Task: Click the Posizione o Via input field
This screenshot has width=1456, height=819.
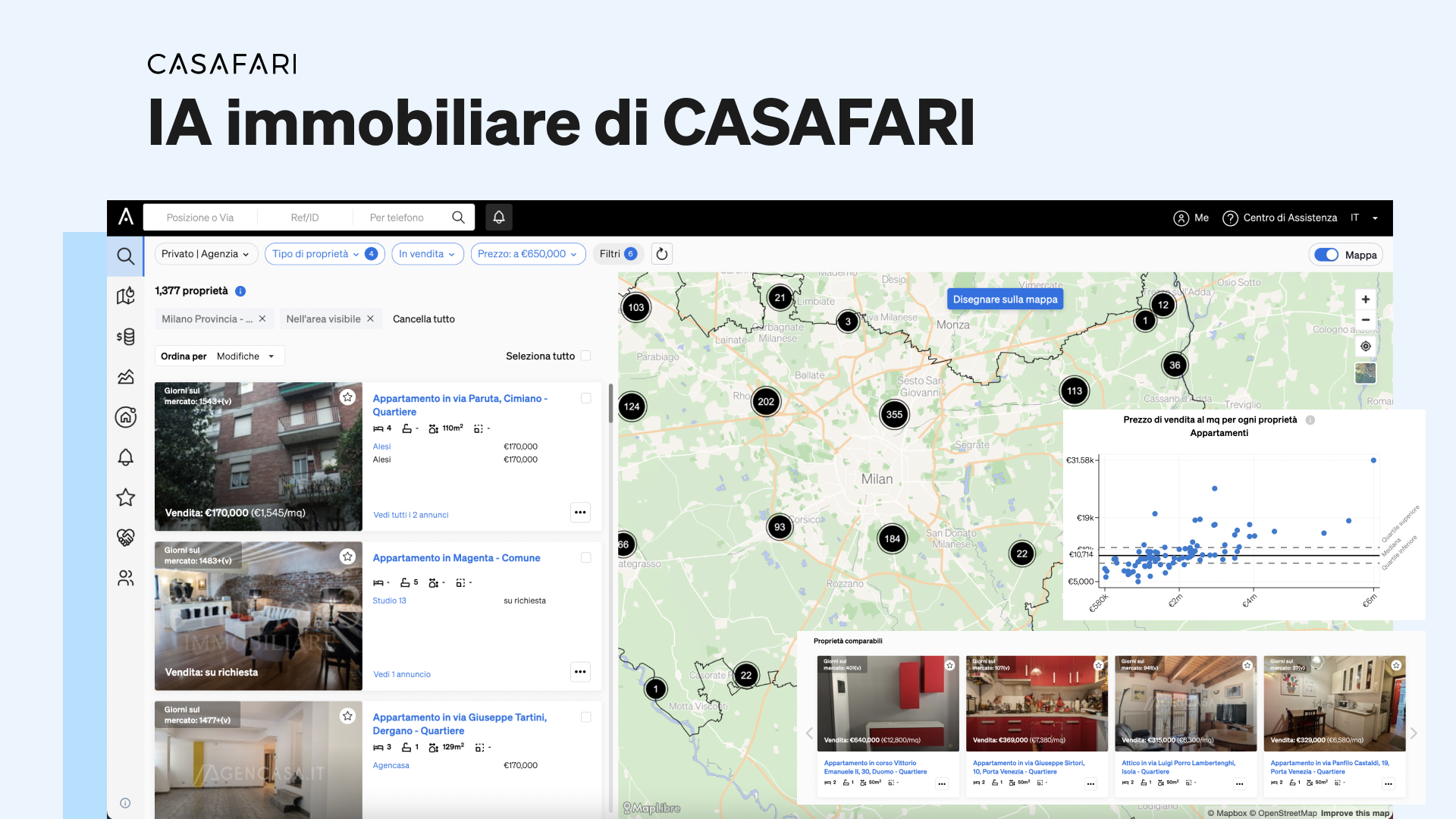Action: coord(200,218)
